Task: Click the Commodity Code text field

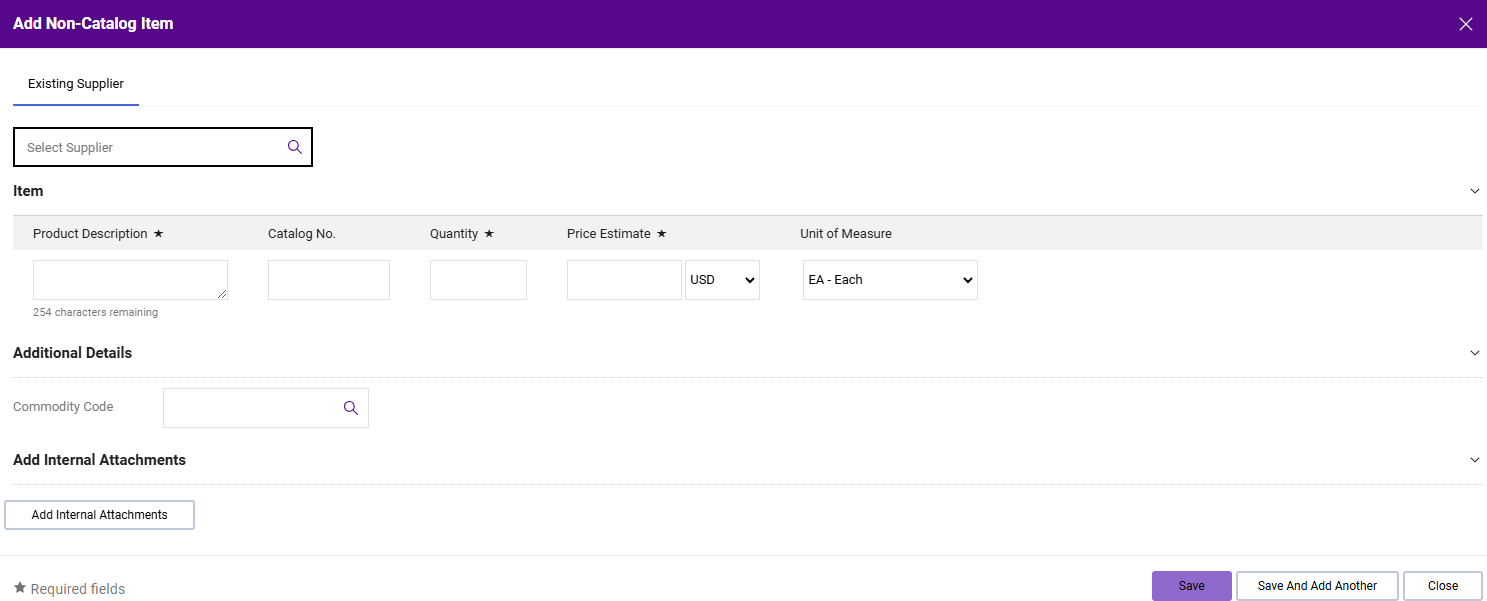Action: [x=250, y=408]
